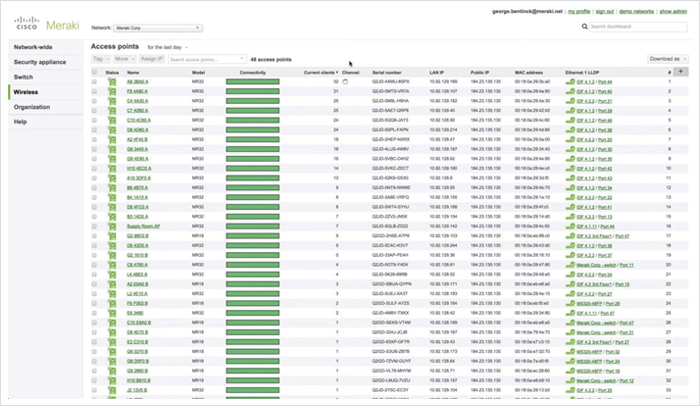Click the connectivity bar in row 1

point(253,82)
